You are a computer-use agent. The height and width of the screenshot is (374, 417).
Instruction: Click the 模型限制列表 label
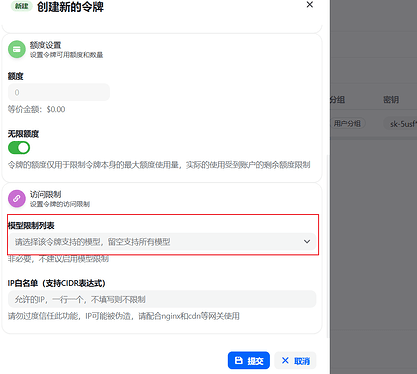[x=31, y=226]
